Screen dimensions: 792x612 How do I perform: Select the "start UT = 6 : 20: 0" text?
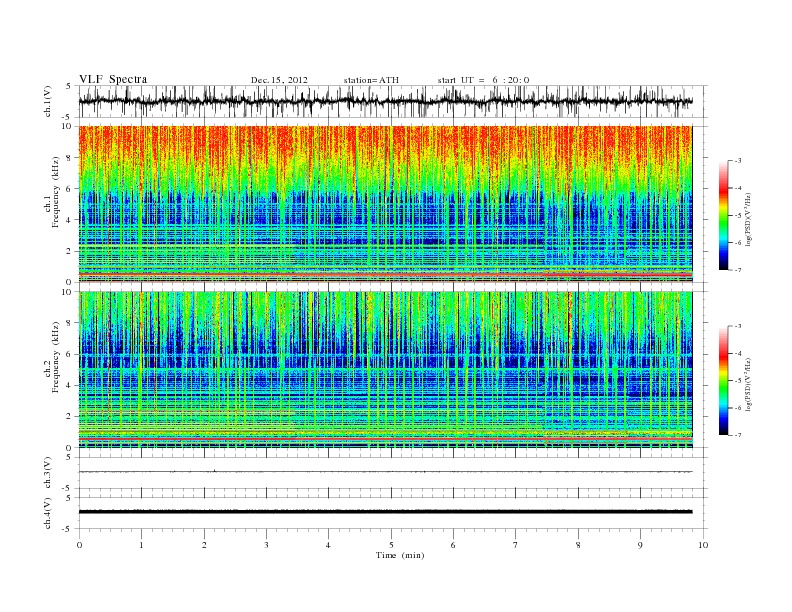pyautogui.click(x=483, y=80)
